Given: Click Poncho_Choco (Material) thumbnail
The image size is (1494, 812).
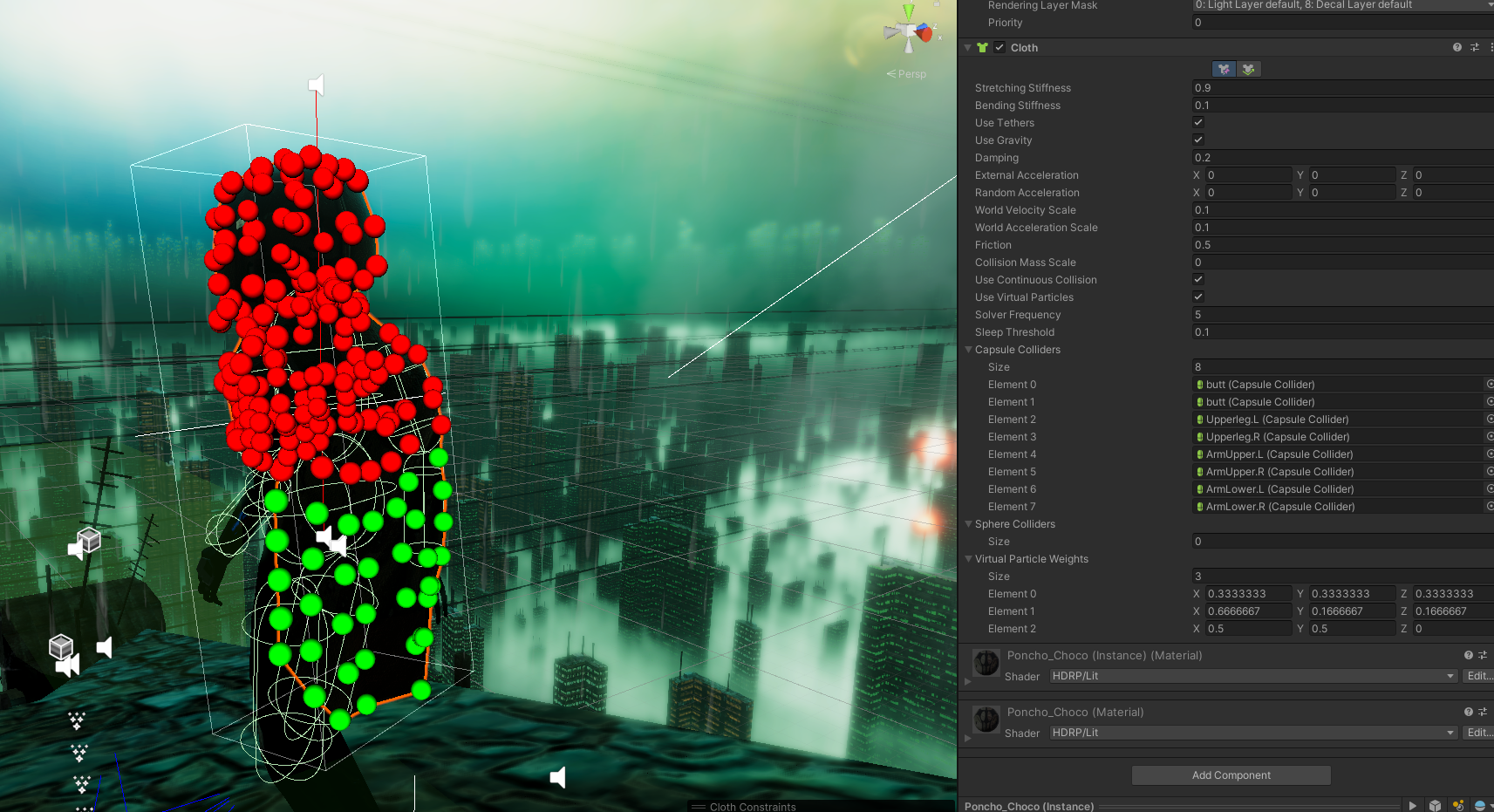Looking at the screenshot, I should (986, 720).
